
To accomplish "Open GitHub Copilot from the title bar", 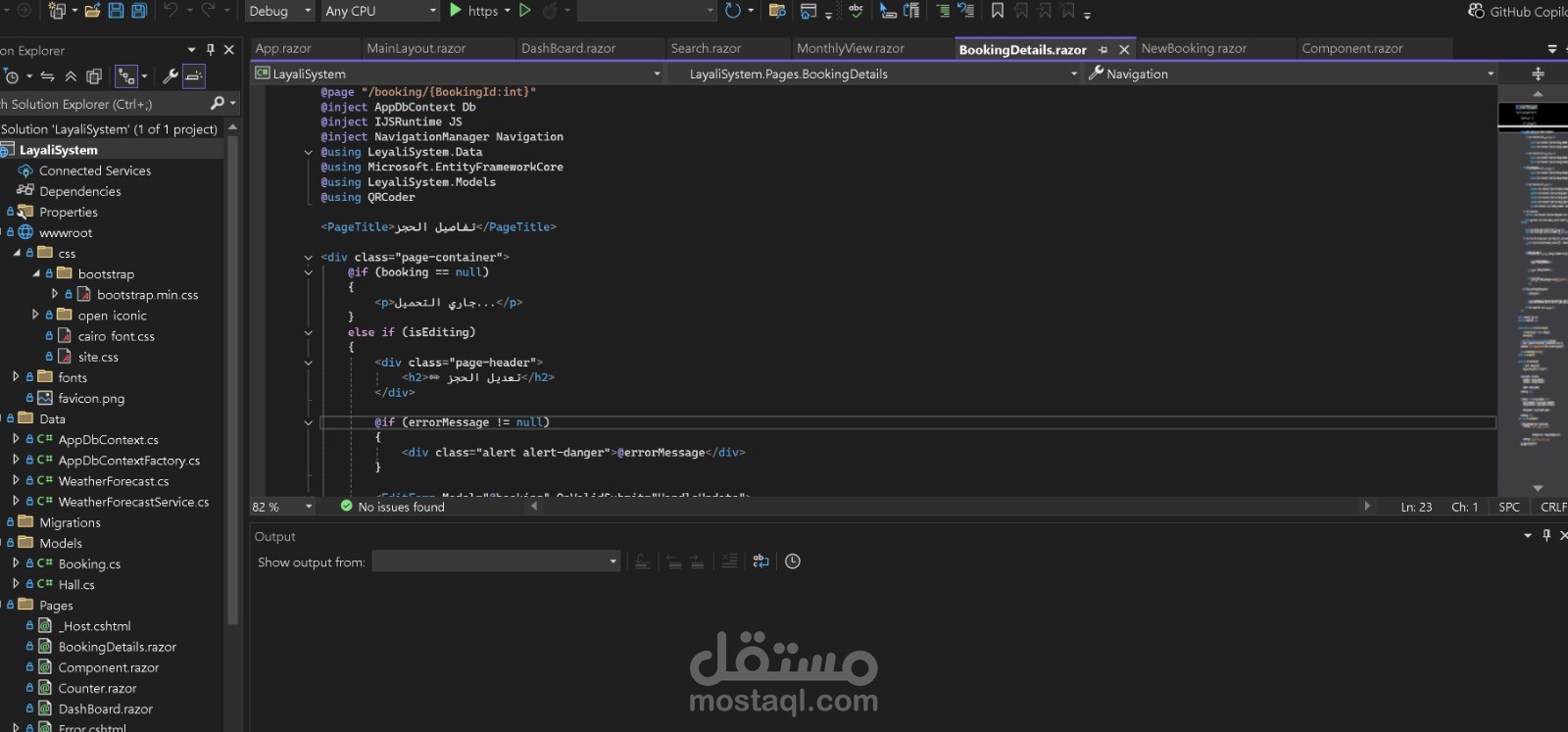I will [1518, 12].
